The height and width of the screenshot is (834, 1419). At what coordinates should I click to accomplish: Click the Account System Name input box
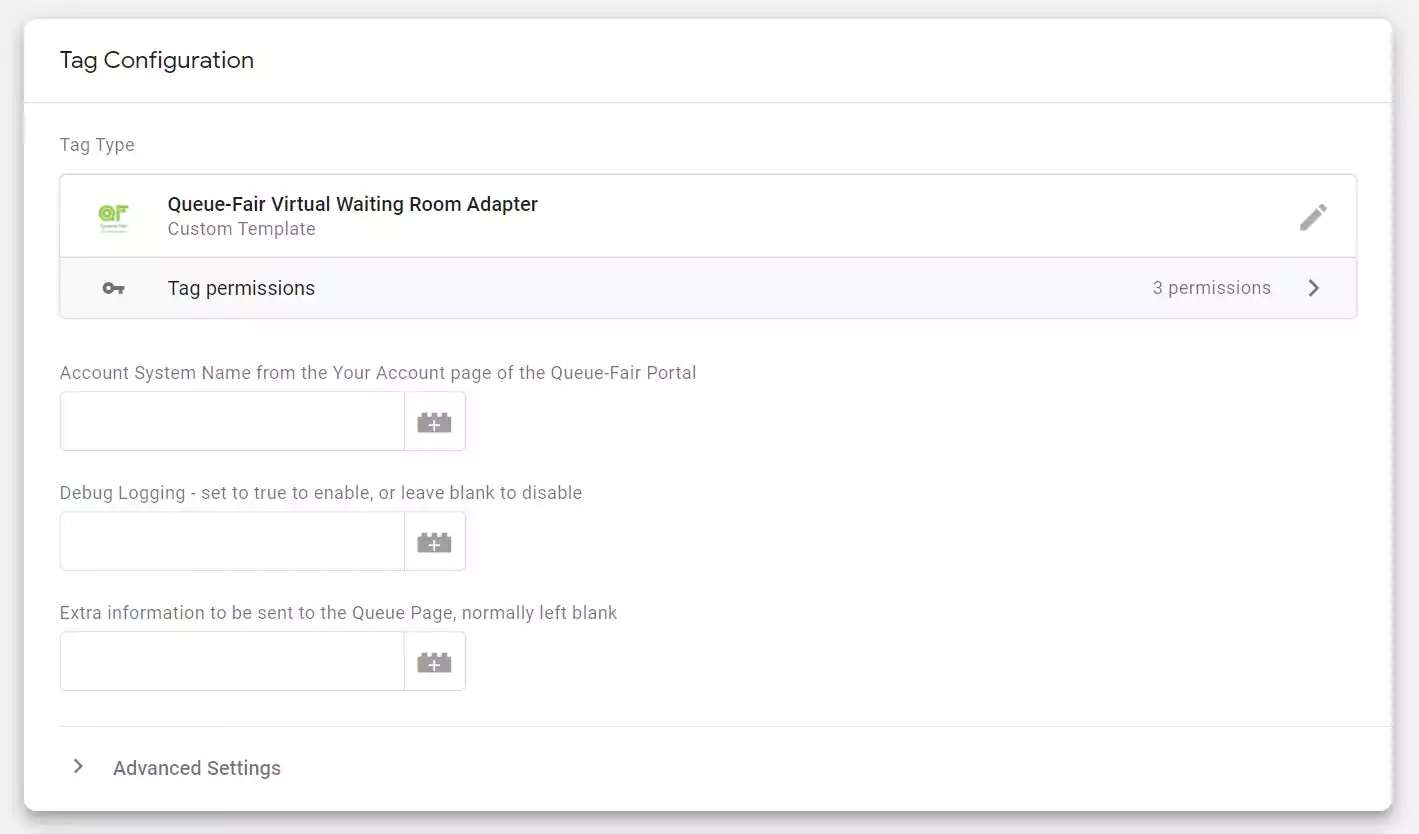click(230, 420)
